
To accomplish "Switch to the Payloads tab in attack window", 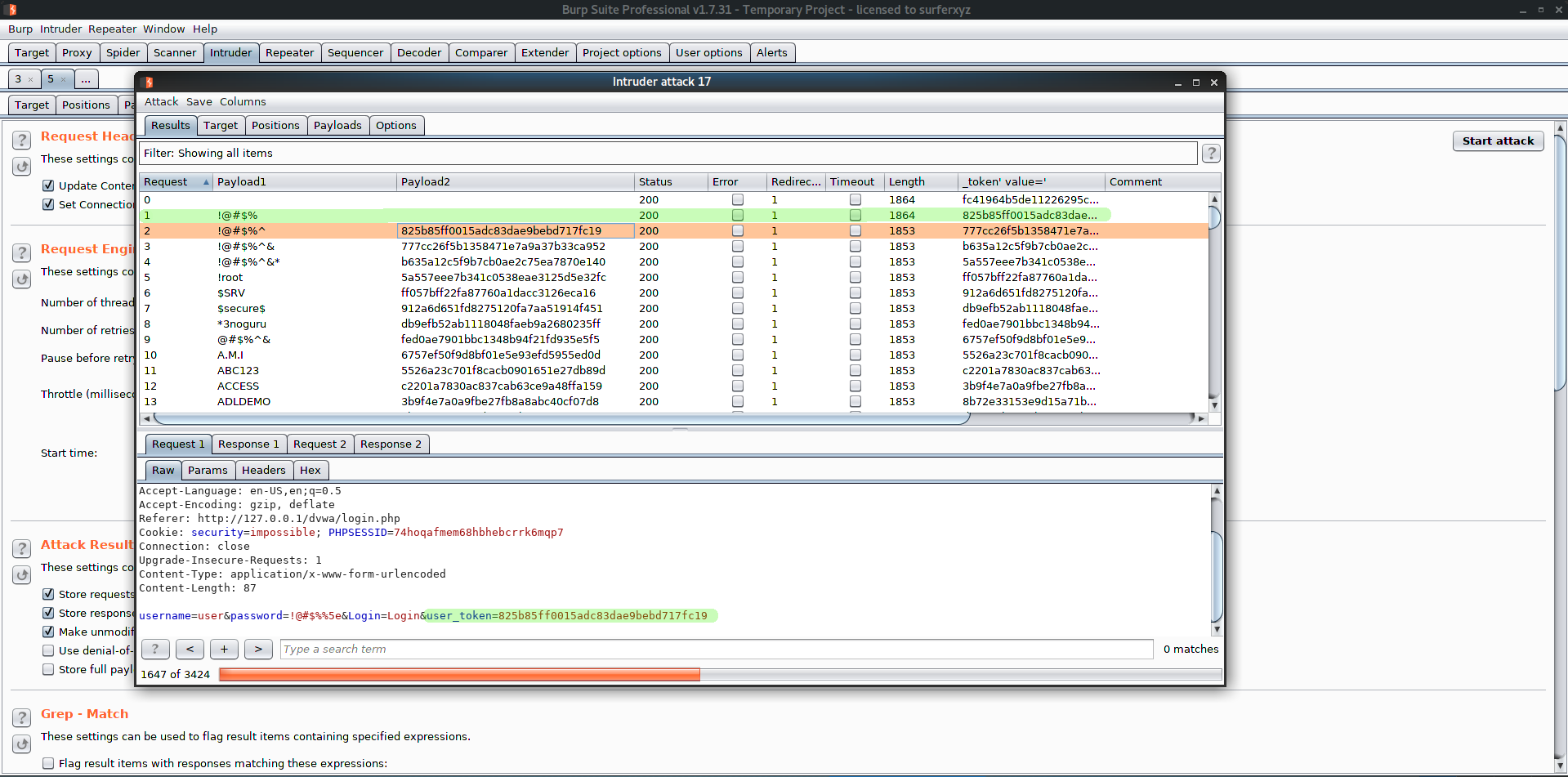I will point(337,125).
